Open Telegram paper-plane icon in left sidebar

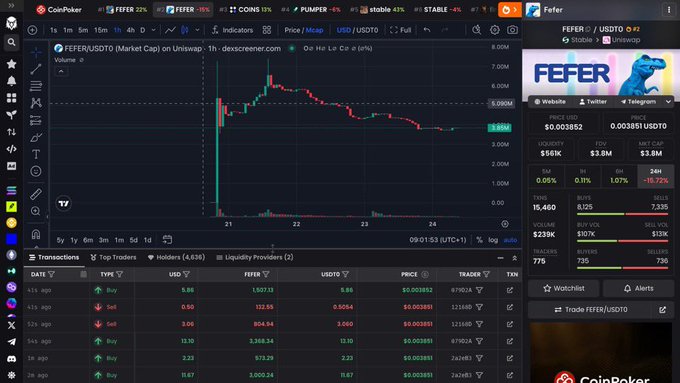(11, 342)
